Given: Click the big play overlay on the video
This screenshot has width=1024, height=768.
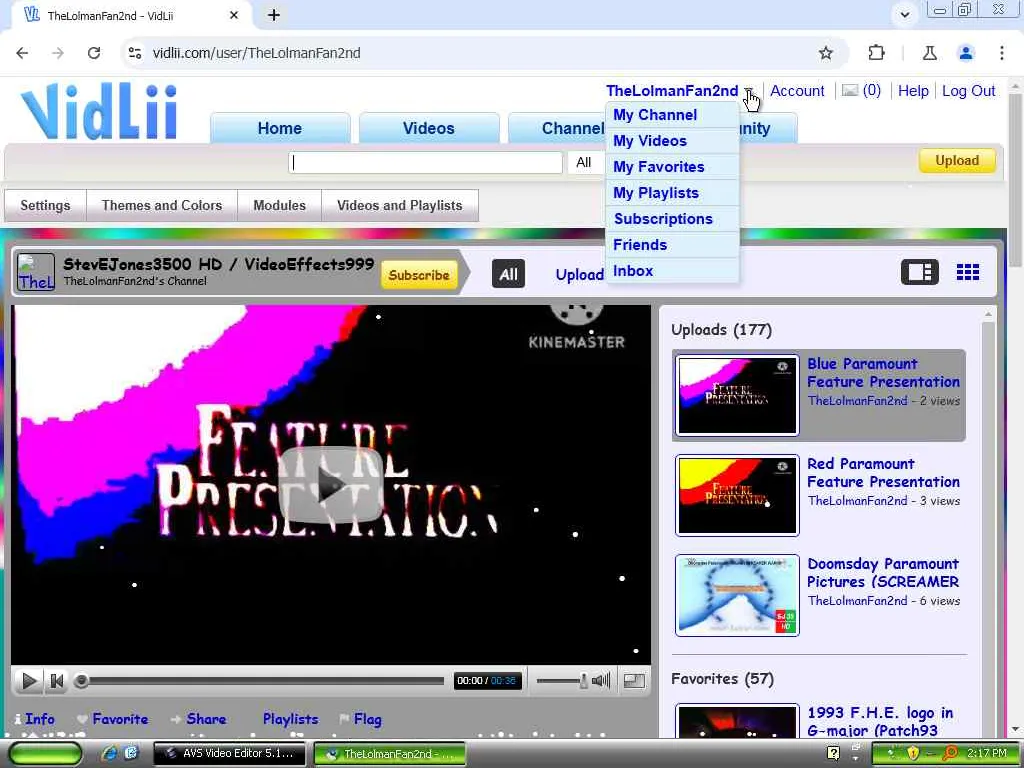Looking at the screenshot, I should tap(330, 485).
